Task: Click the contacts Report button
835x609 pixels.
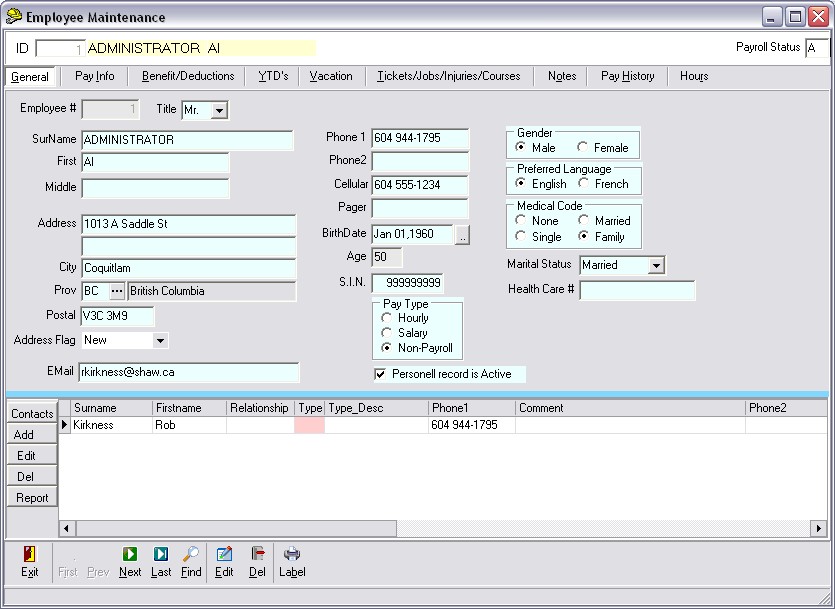Action: tap(32, 498)
